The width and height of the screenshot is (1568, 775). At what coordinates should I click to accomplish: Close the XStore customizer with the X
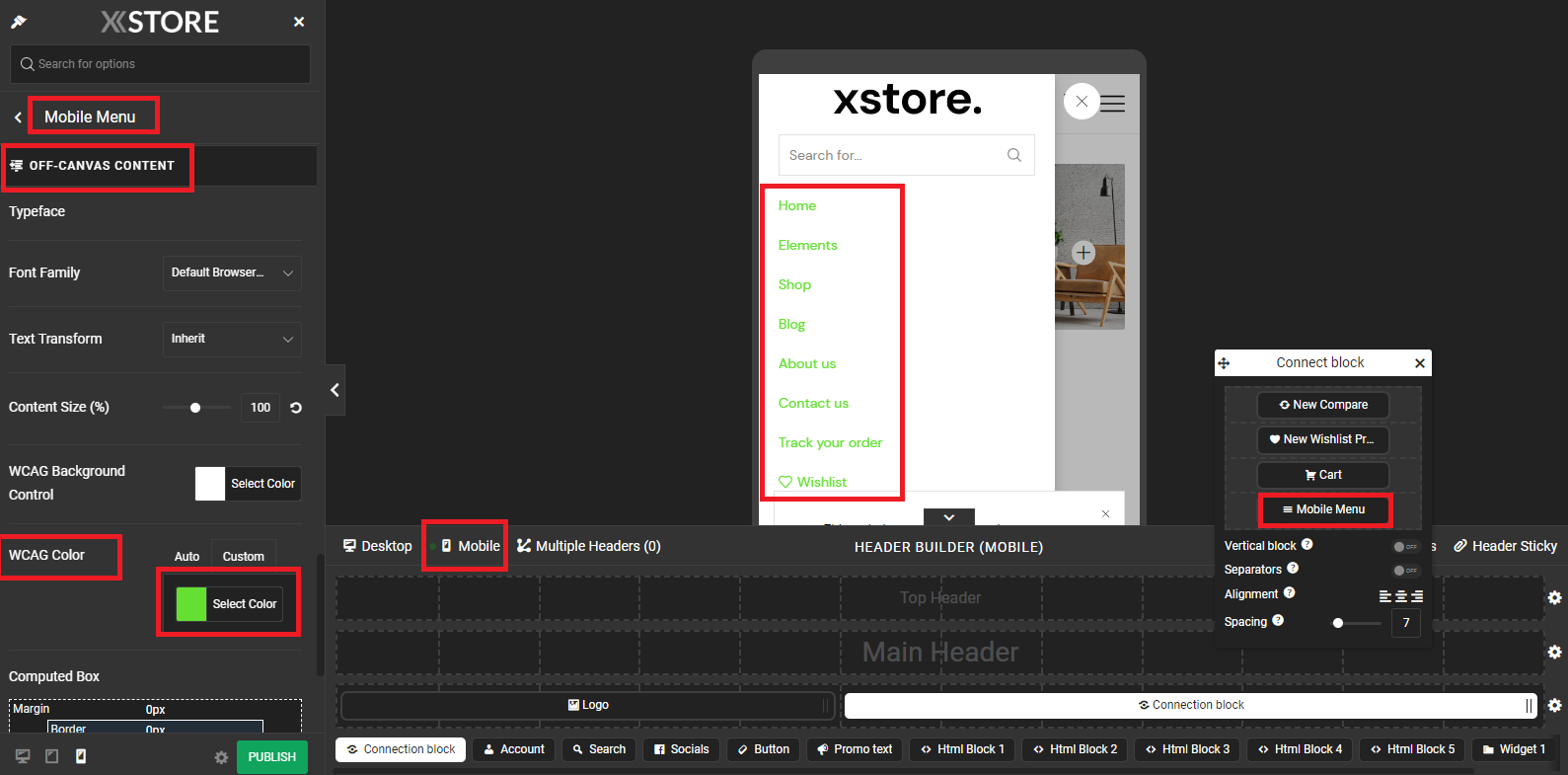click(x=299, y=22)
